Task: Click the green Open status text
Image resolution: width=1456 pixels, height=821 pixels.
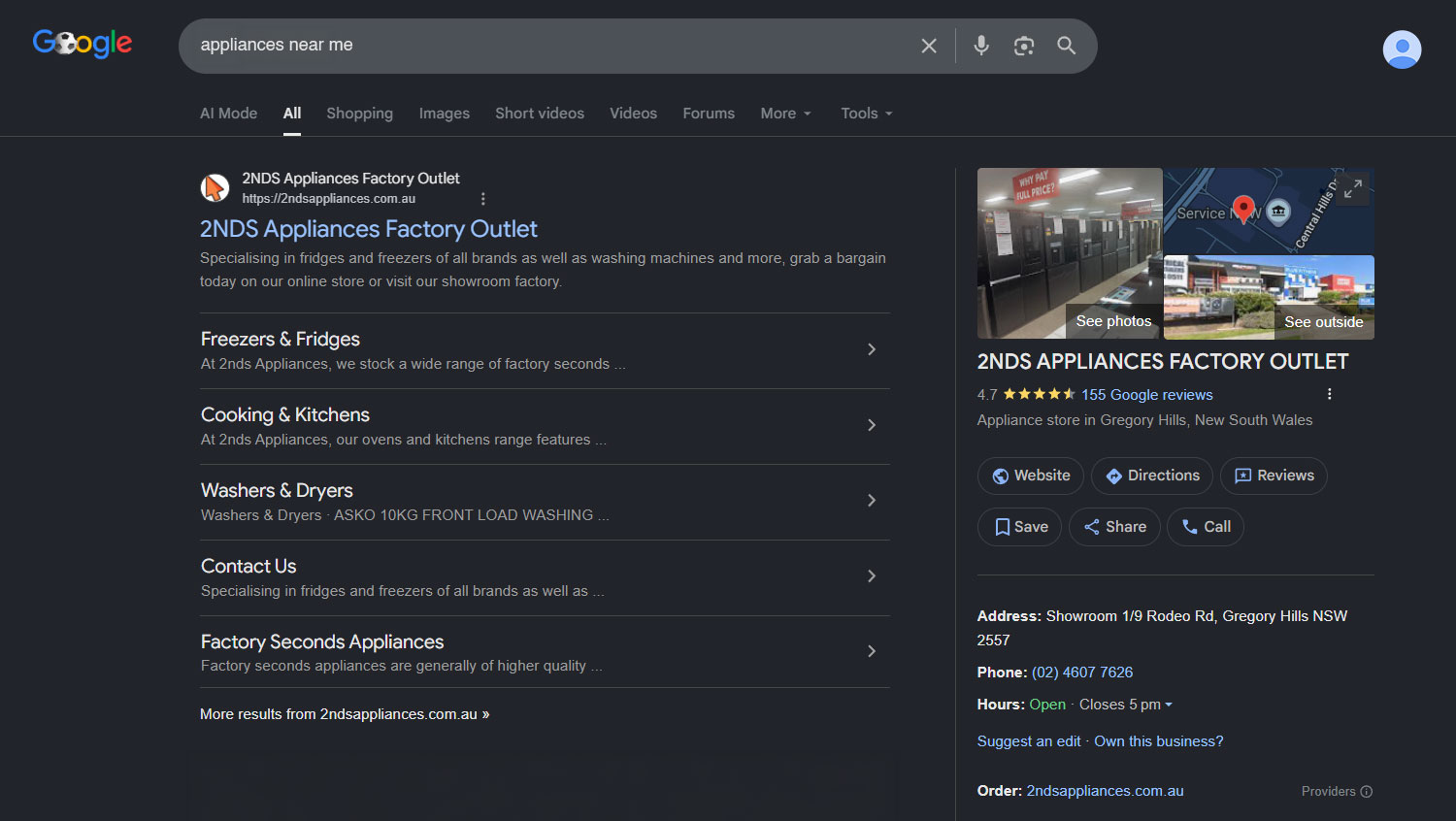Action: (x=1047, y=705)
